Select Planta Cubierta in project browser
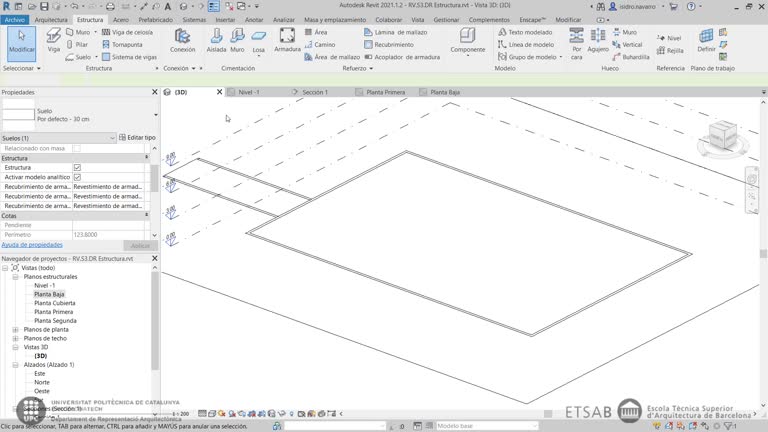 coord(54,303)
